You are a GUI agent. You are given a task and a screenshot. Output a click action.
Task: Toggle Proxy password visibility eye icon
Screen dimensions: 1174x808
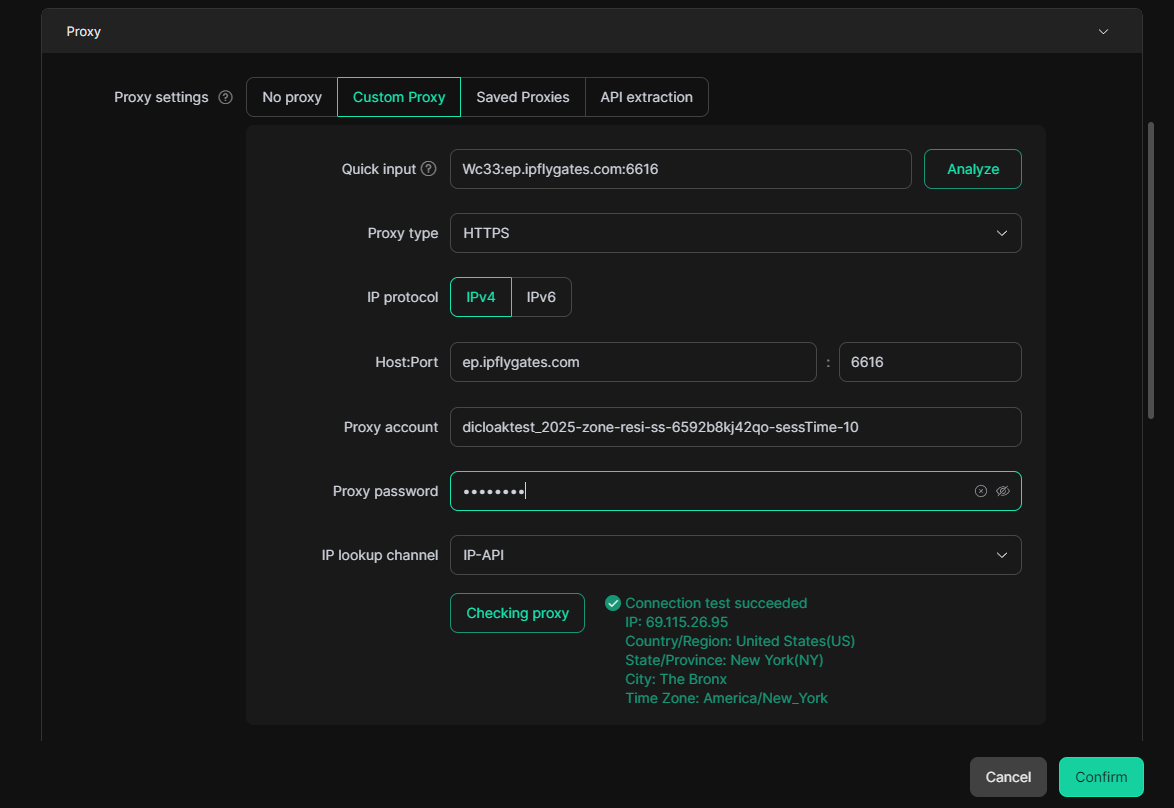pyautogui.click(x=1003, y=491)
